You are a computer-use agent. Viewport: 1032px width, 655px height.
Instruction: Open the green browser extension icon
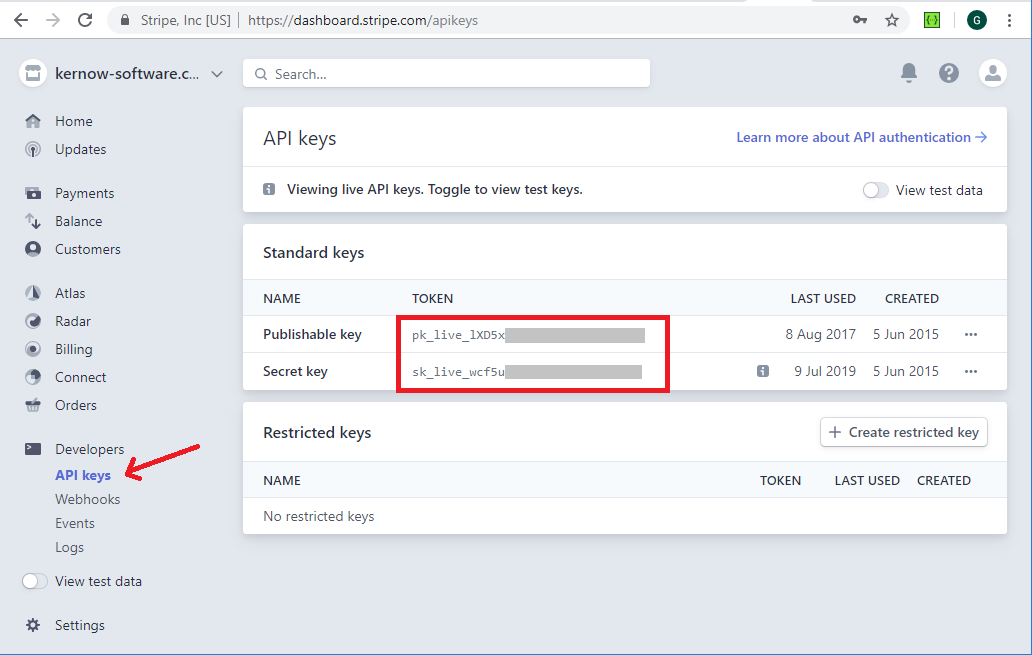pyautogui.click(x=932, y=20)
